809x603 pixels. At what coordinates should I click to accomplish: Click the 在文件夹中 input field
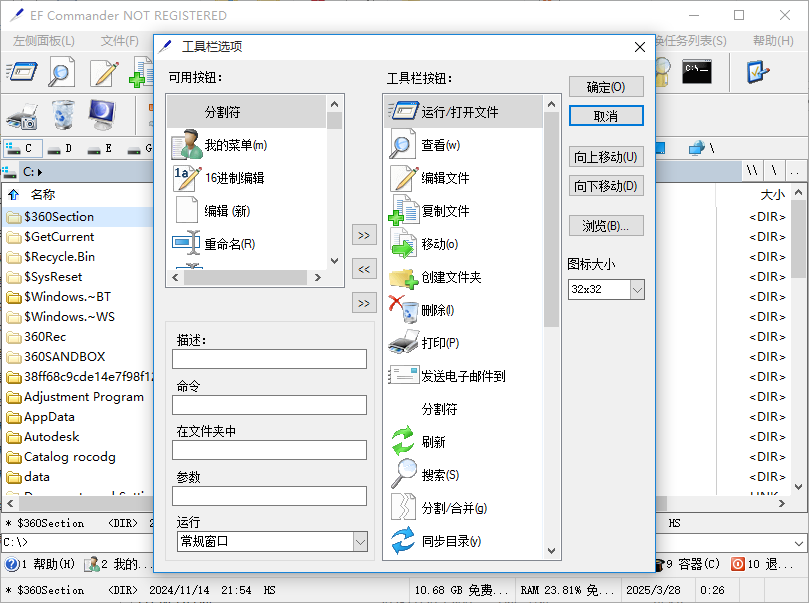click(x=269, y=450)
